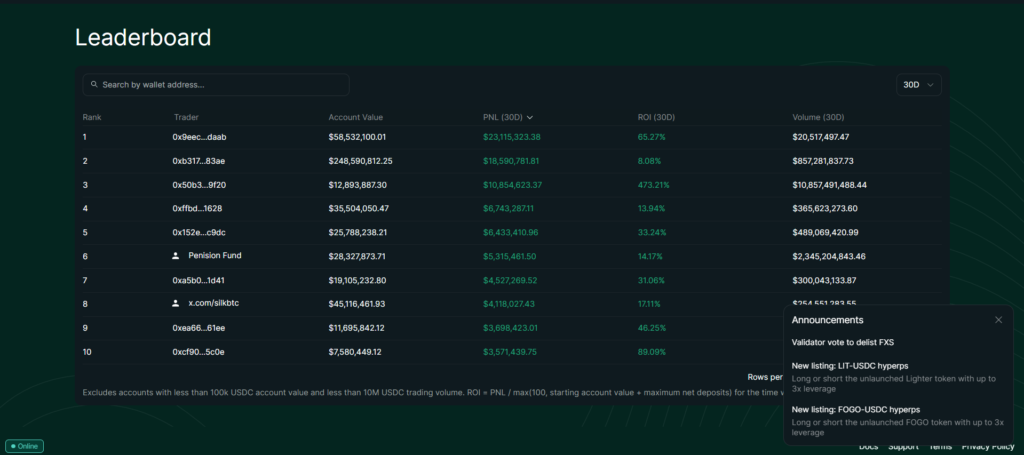
Task: Open x.com/silkbtc trader profile
Action: click(x=218, y=303)
